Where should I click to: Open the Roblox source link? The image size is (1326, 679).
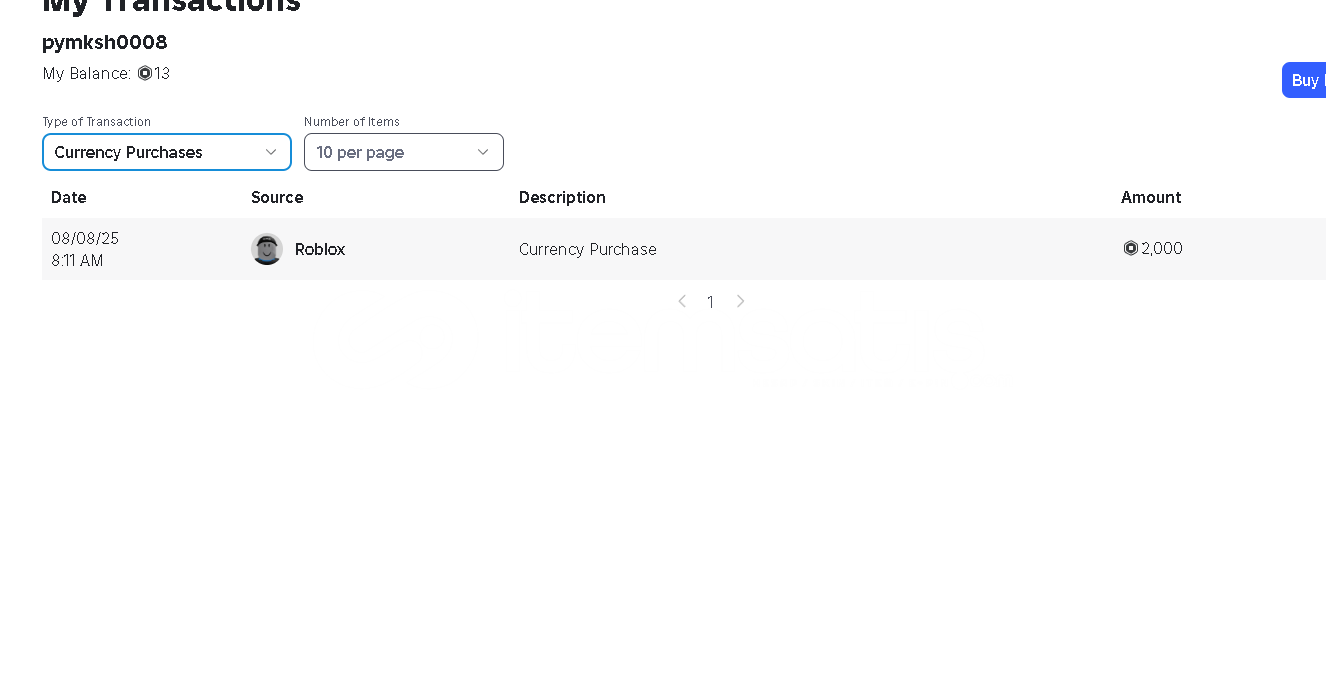320,249
